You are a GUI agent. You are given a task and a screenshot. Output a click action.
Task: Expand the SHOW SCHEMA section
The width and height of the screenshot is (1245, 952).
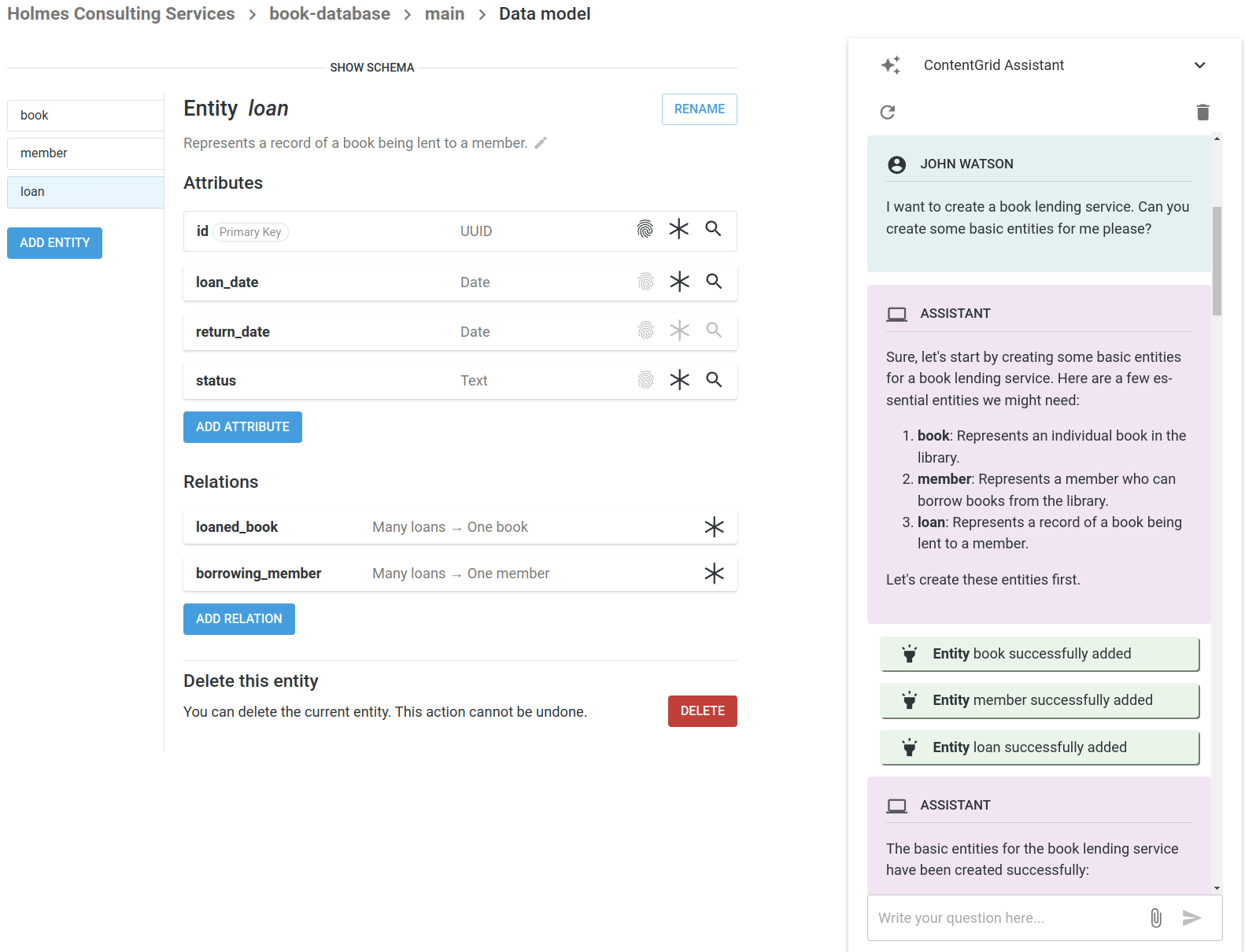point(371,68)
